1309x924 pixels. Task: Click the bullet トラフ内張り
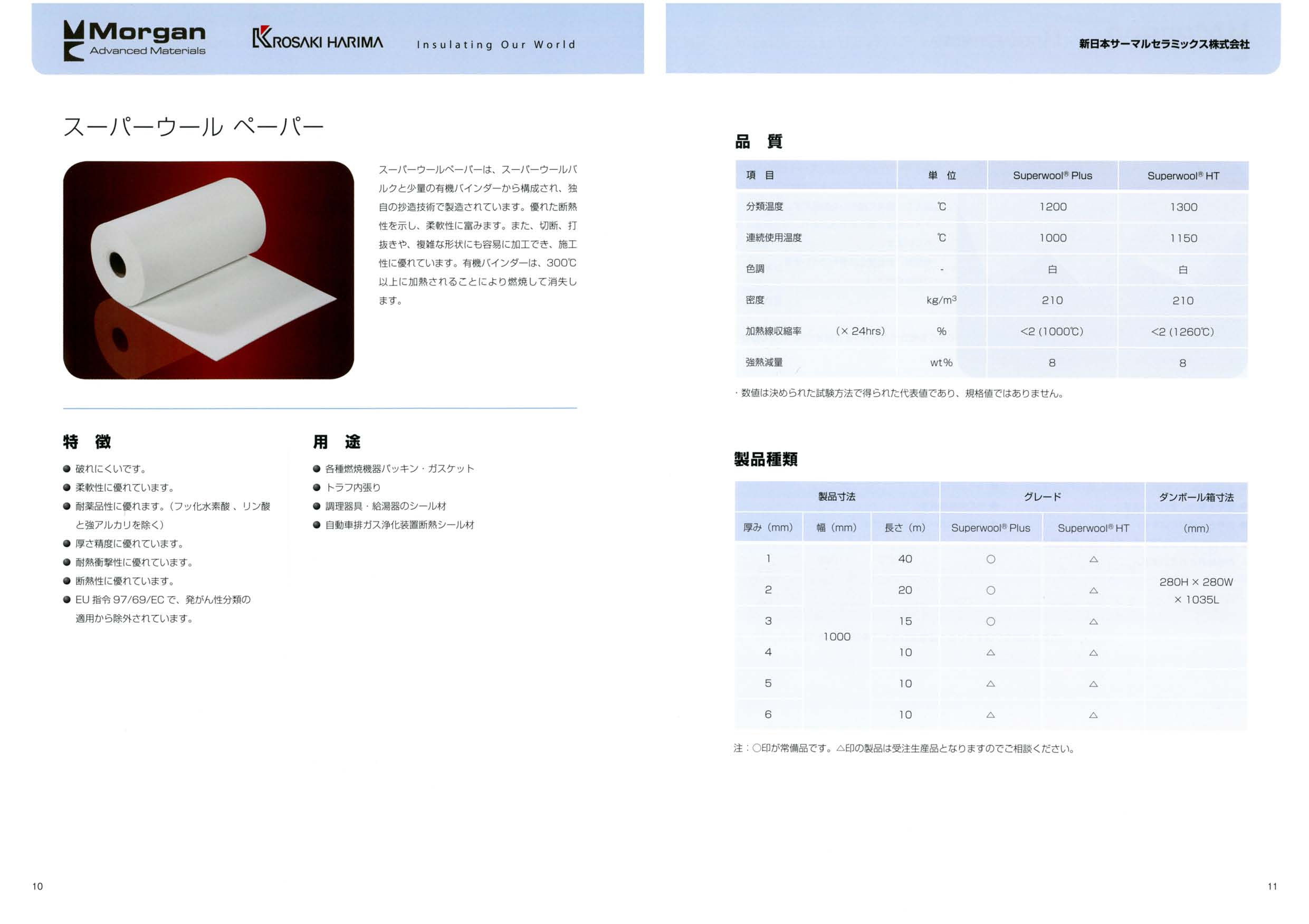[347, 488]
